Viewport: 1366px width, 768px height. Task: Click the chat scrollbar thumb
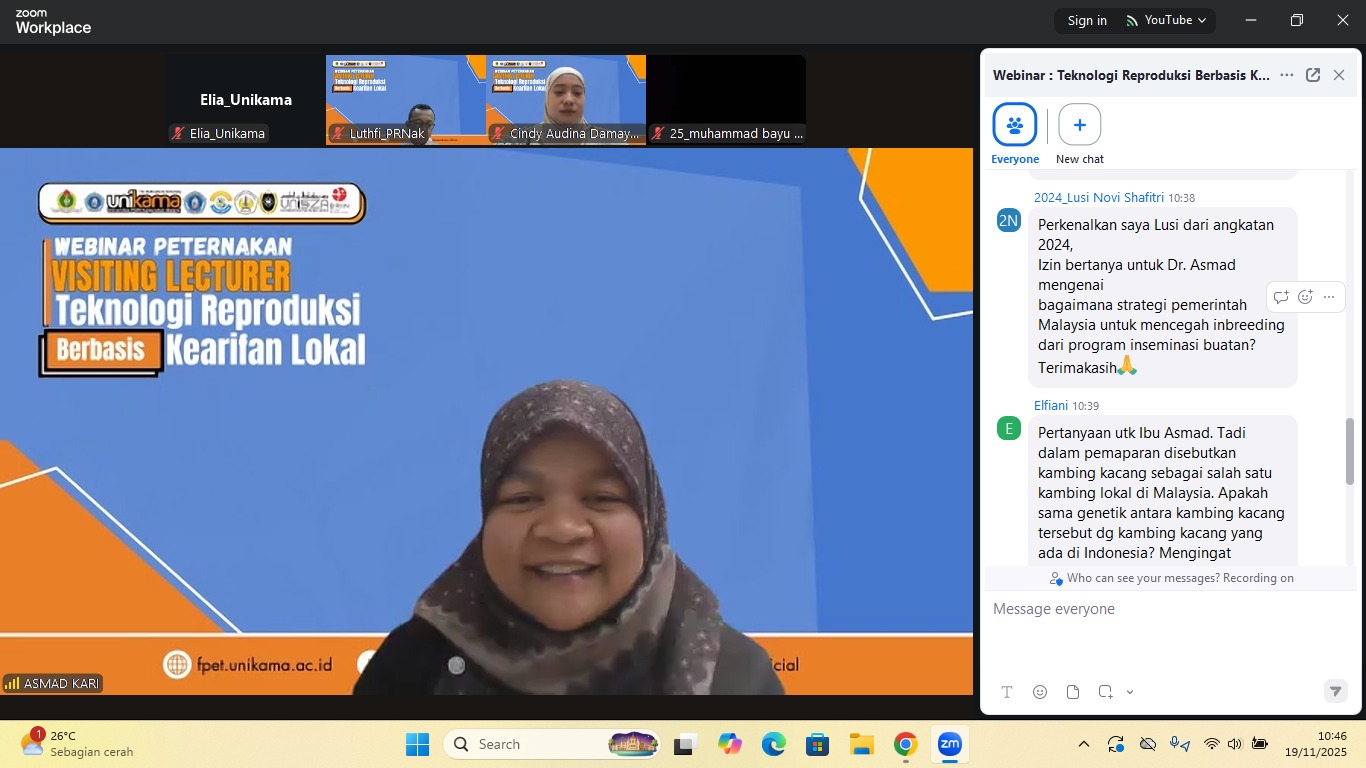point(1350,450)
